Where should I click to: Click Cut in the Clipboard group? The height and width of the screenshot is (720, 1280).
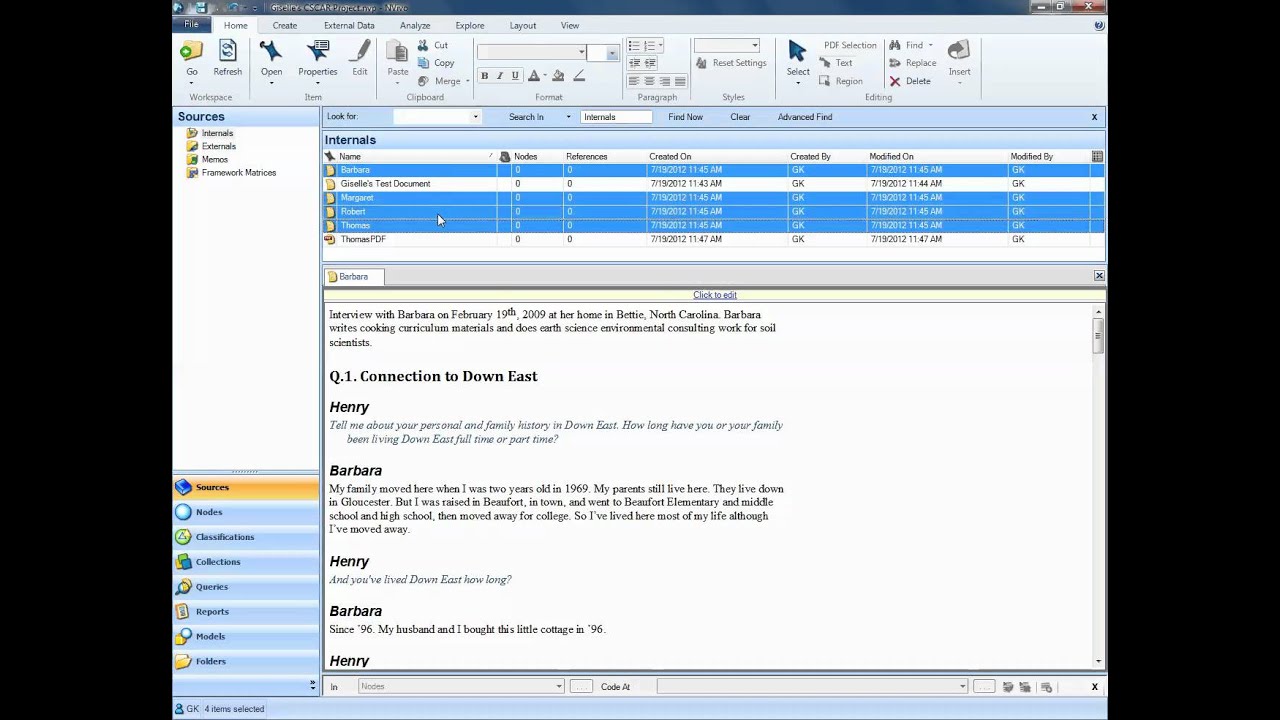coord(433,45)
